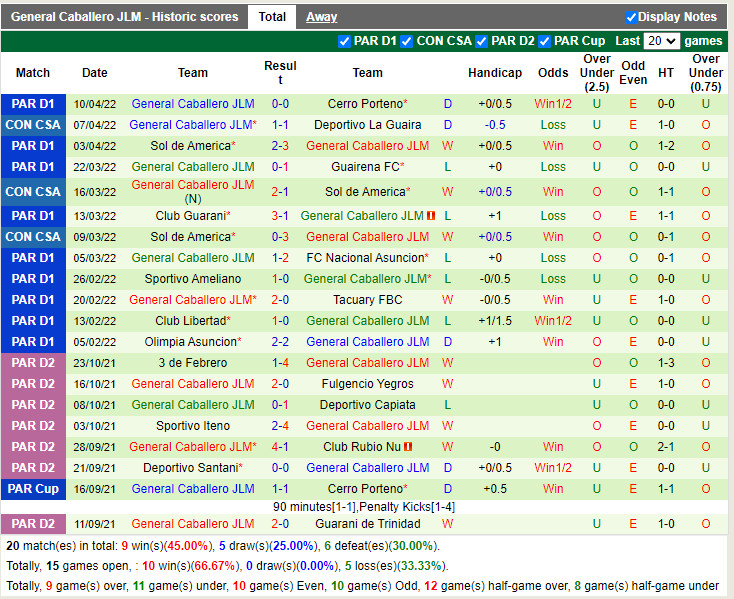Click Deportivo Capiata team name
Image resolution: width=734 pixels, height=599 pixels.
367,405
